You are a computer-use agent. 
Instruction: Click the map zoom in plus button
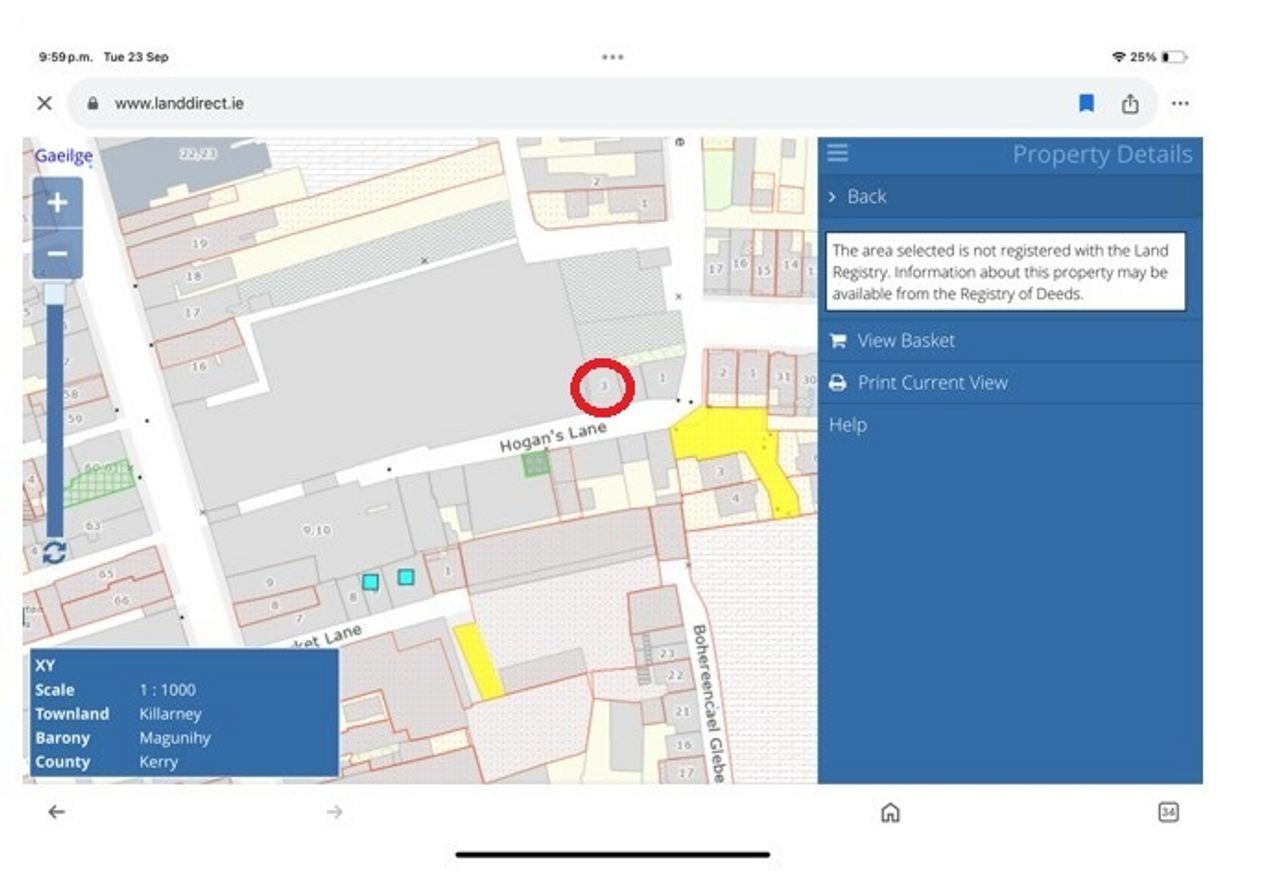point(57,203)
